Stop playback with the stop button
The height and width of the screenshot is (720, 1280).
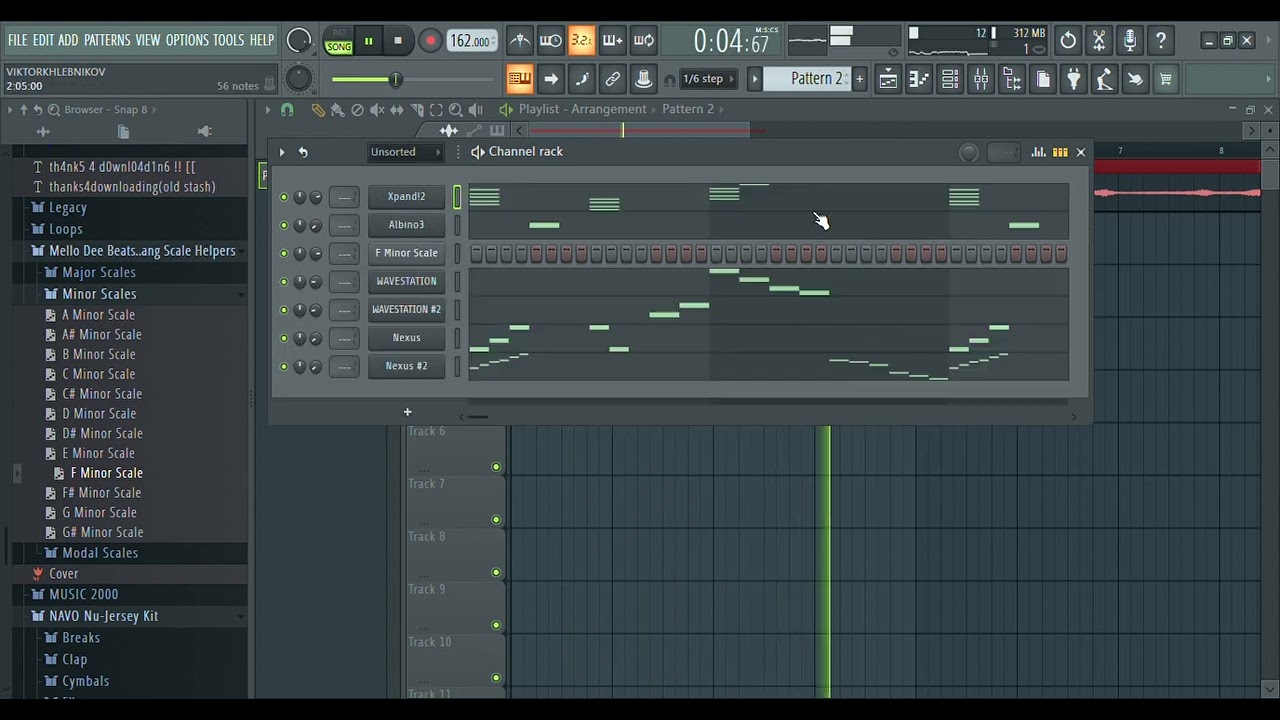tap(398, 41)
